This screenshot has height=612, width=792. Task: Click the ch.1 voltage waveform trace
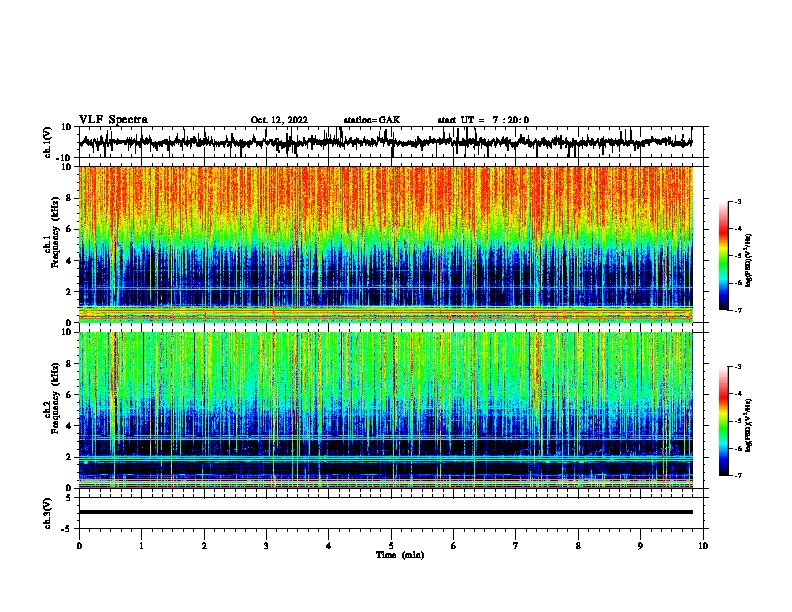pos(386,142)
